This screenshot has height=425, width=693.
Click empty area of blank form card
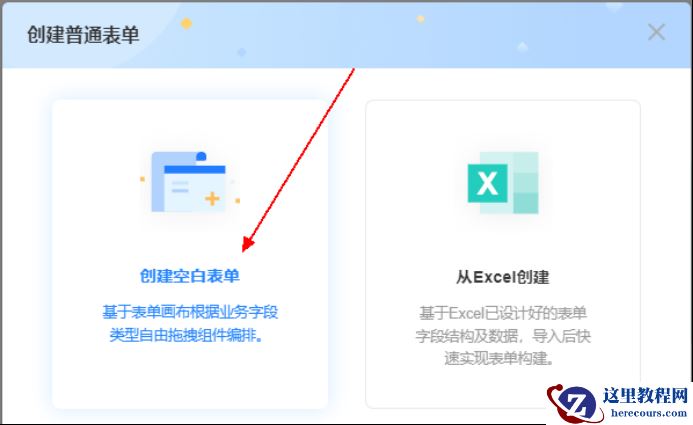[x=190, y=380]
